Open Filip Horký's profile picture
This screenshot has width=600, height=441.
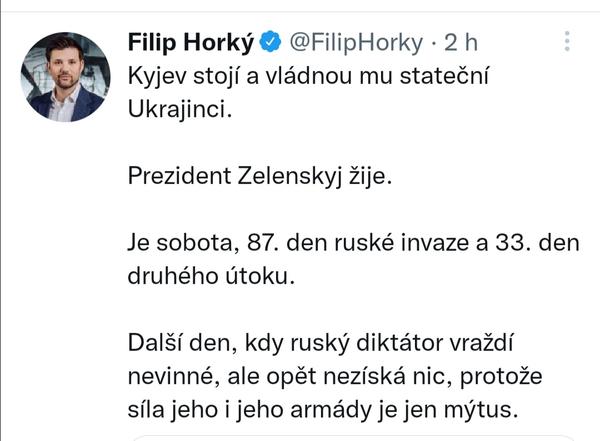(x=65, y=77)
